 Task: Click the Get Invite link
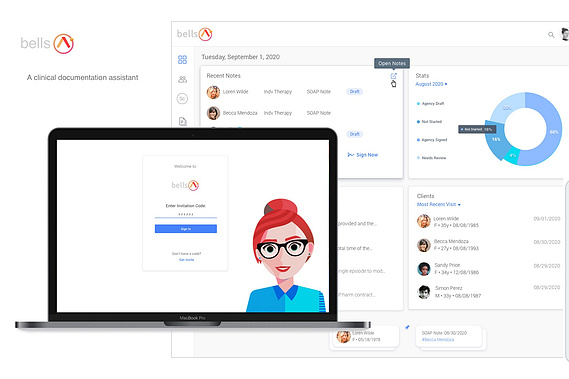(x=187, y=260)
